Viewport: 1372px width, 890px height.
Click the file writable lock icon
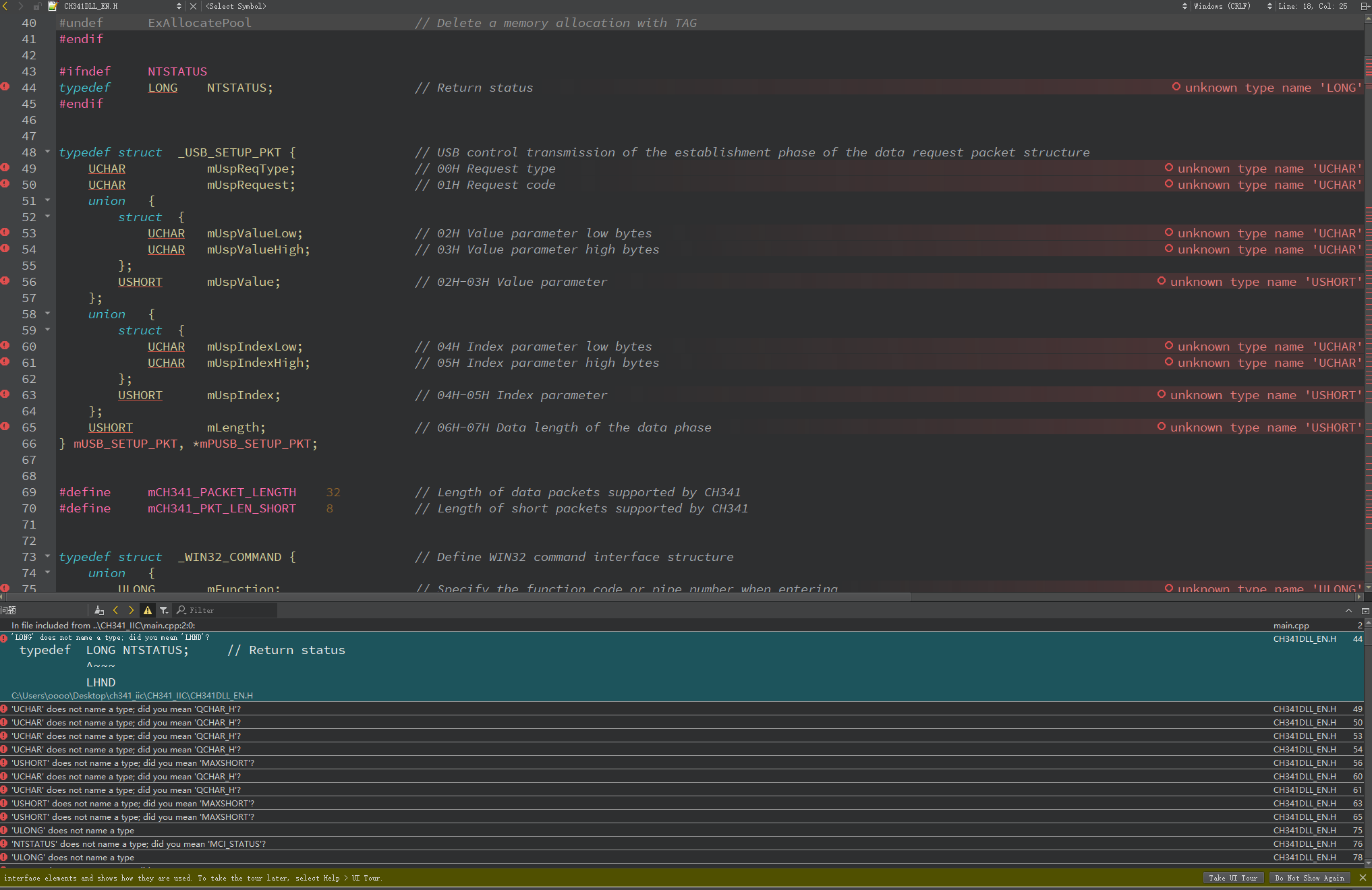37,6
